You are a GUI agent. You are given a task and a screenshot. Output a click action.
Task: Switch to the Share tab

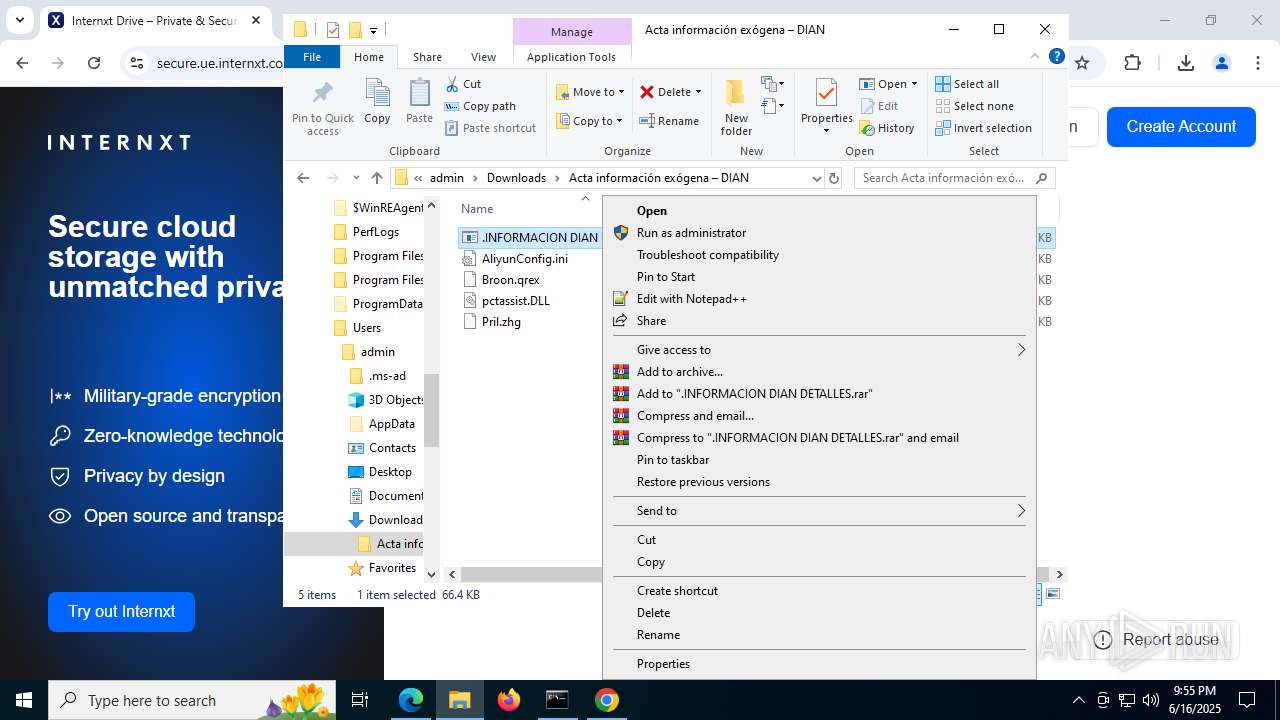(427, 57)
